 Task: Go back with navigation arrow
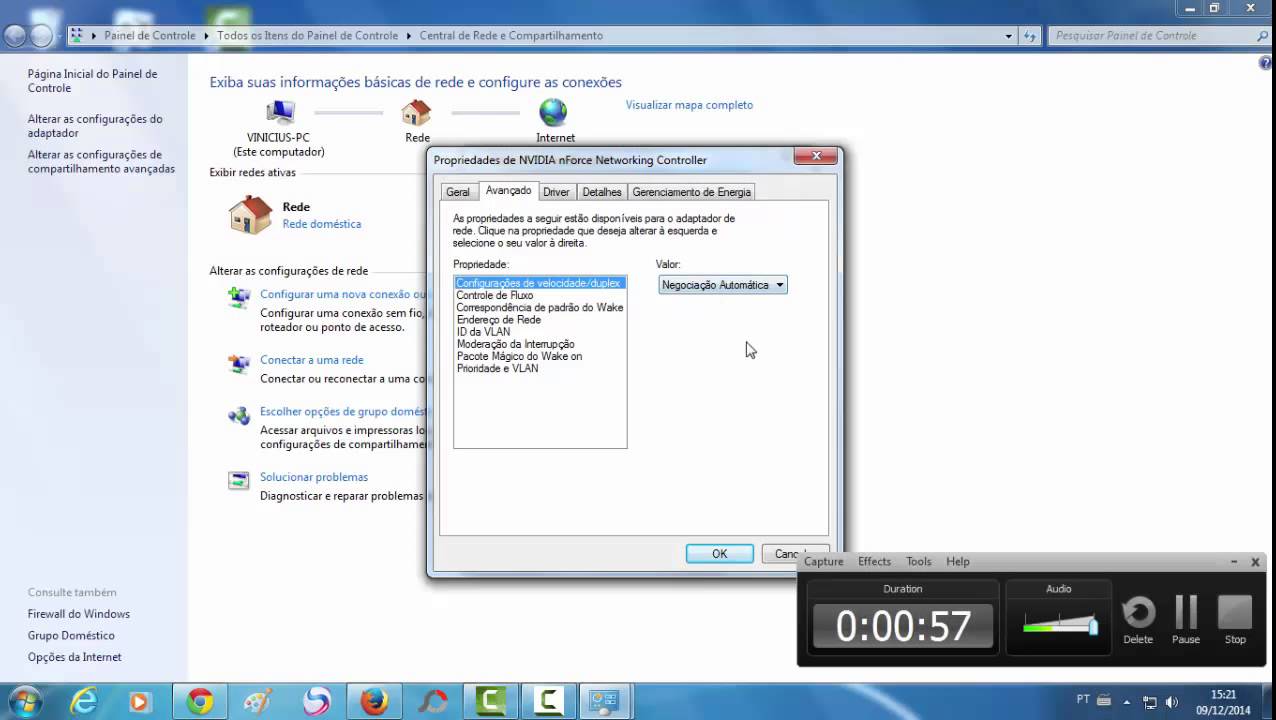15,36
